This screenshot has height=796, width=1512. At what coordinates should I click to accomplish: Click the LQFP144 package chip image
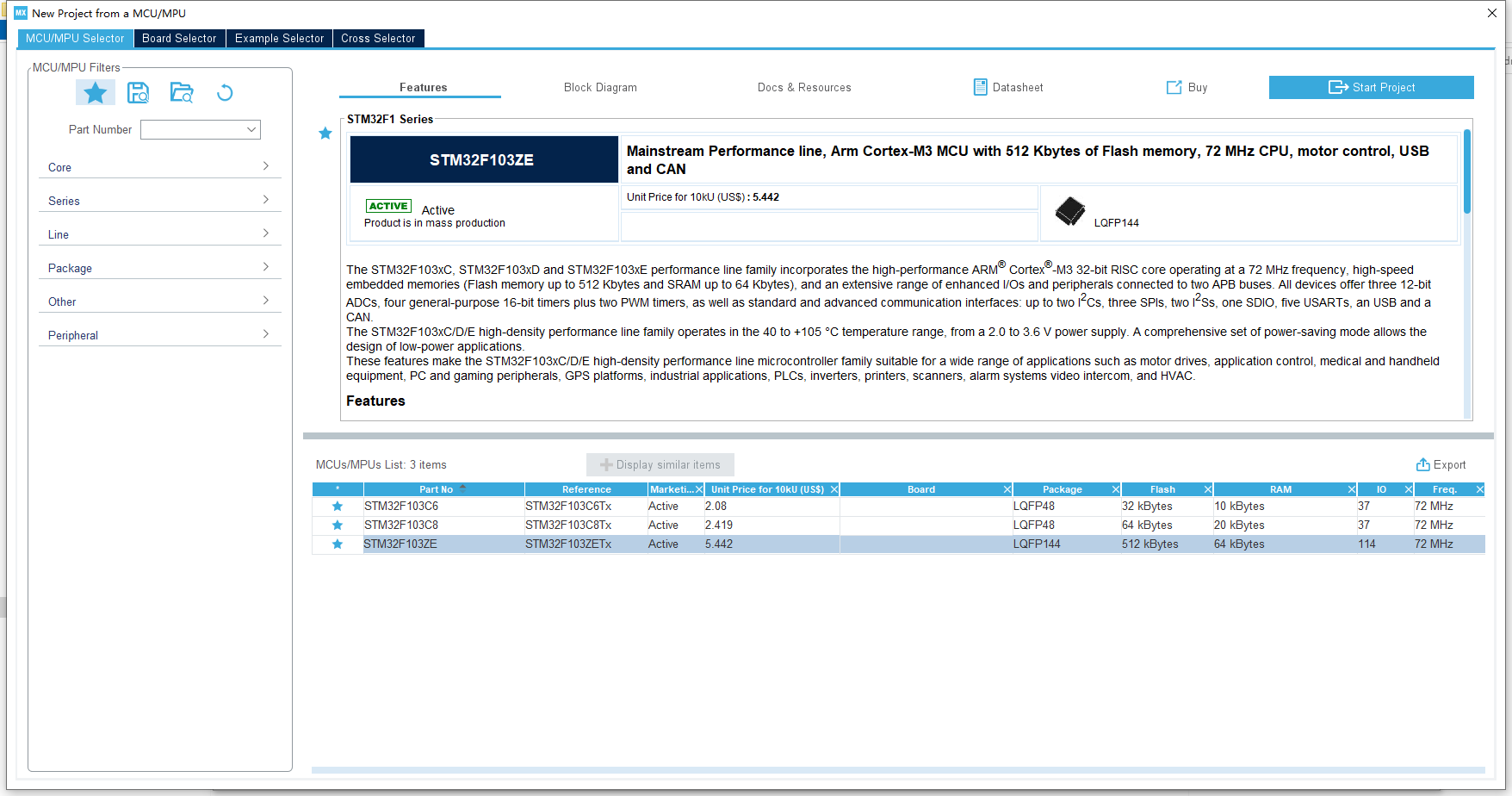tap(1070, 211)
